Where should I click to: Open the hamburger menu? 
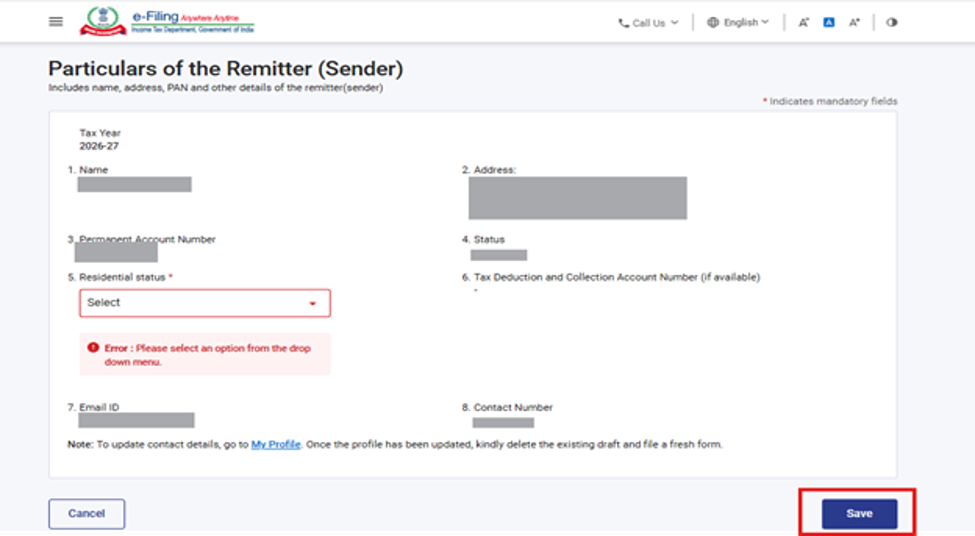tap(56, 22)
